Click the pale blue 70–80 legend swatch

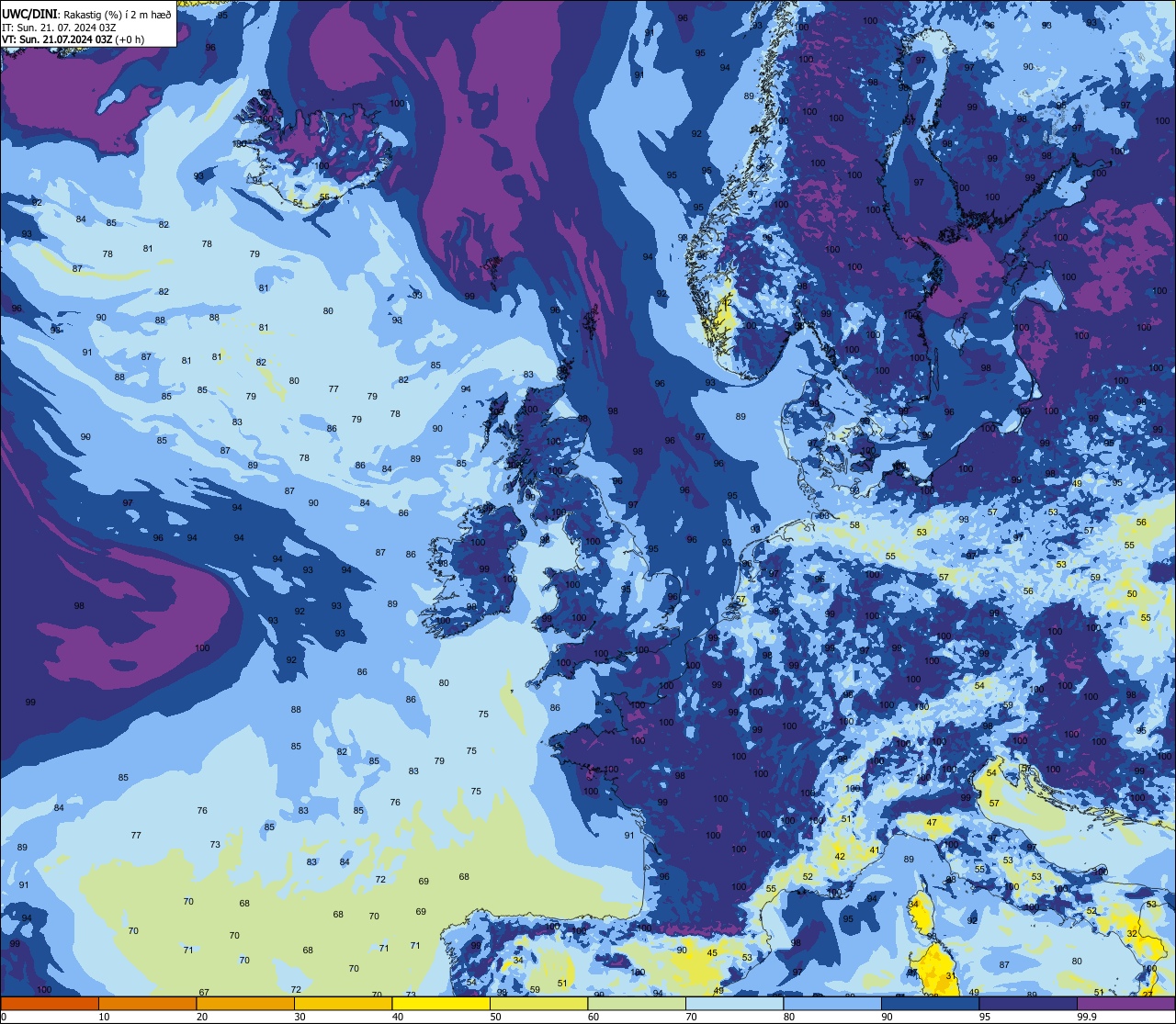click(734, 1003)
